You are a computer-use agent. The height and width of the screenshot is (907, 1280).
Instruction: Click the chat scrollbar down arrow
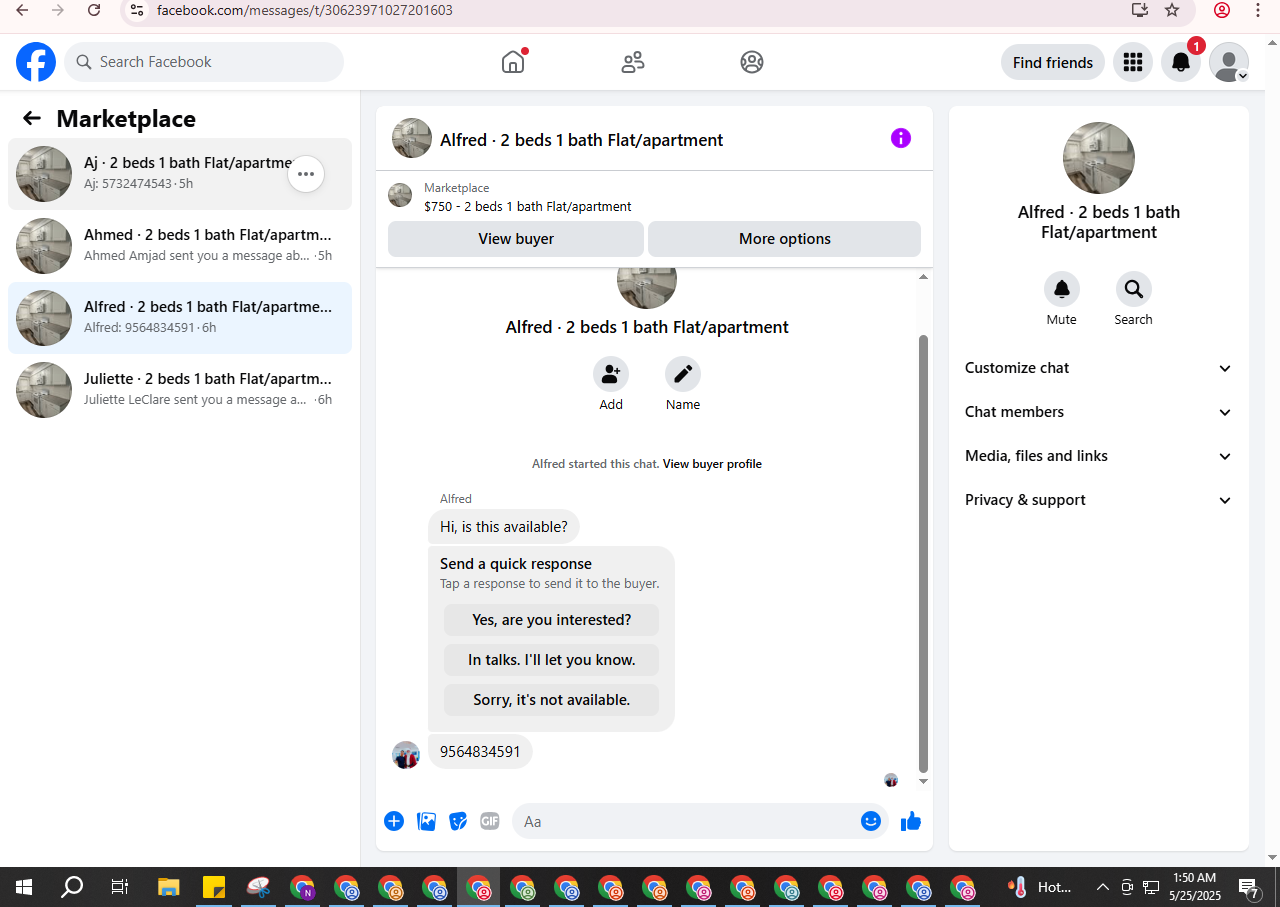pyautogui.click(x=923, y=781)
